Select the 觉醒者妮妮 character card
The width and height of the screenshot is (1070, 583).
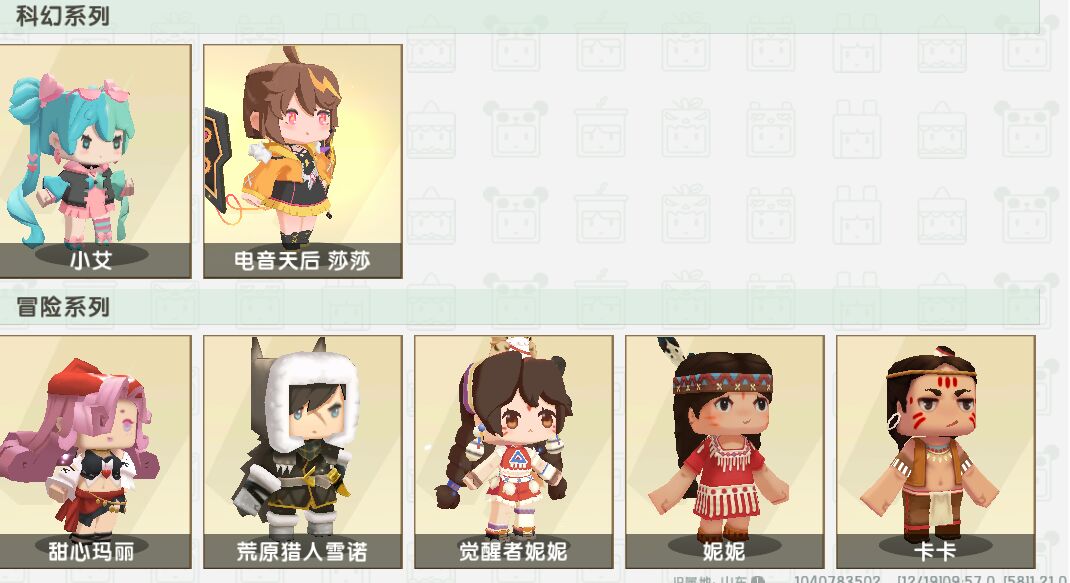click(514, 452)
